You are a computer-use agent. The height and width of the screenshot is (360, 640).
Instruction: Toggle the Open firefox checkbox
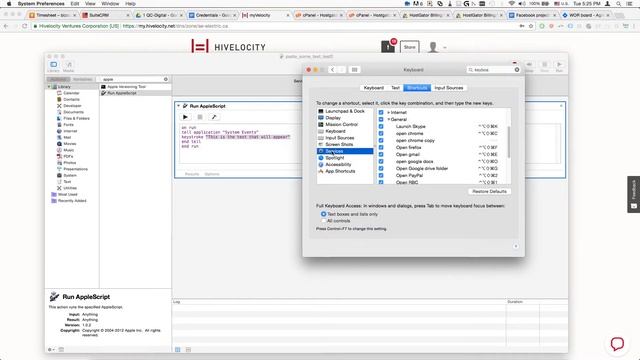381,147
